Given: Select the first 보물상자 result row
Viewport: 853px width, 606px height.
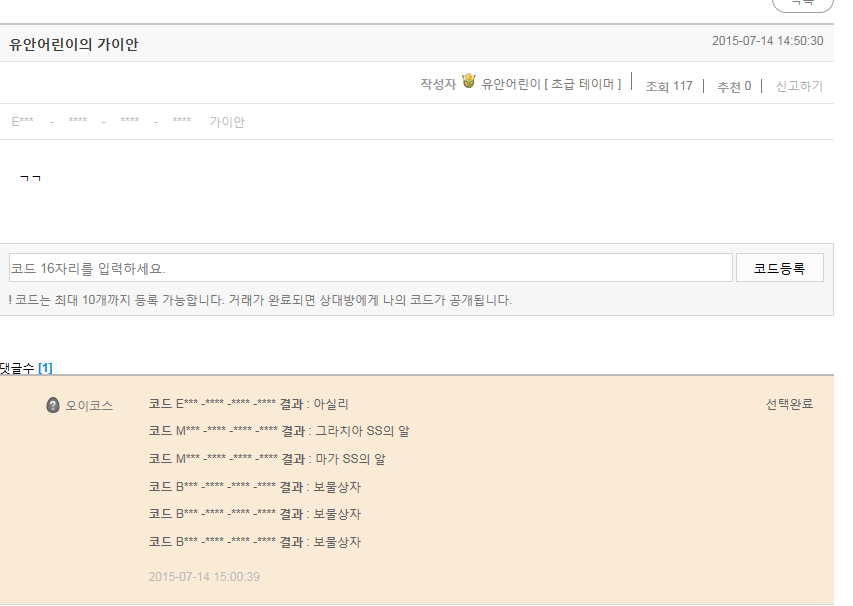Looking at the screenshot, I should (x=254, y=487).
